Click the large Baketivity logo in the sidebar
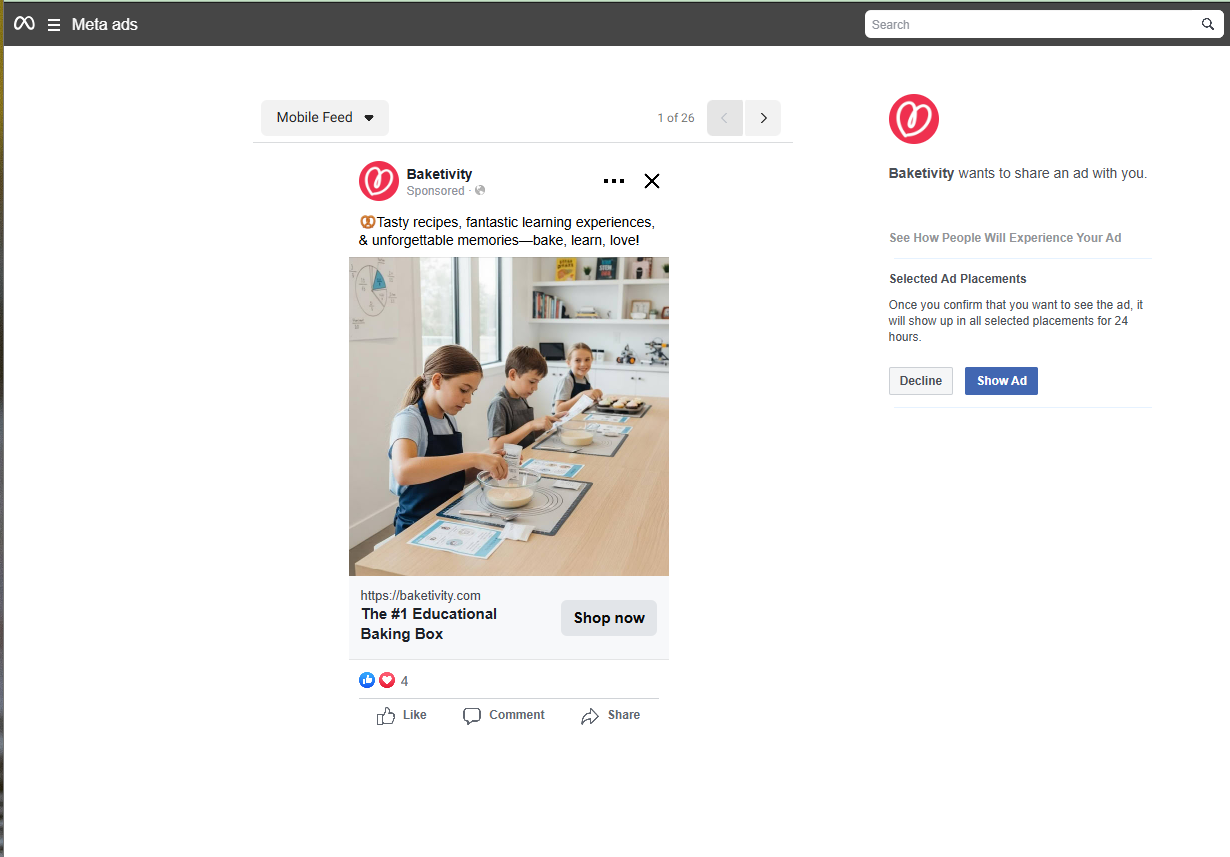Screen dimensions: 1230x857 pos(914,119)
